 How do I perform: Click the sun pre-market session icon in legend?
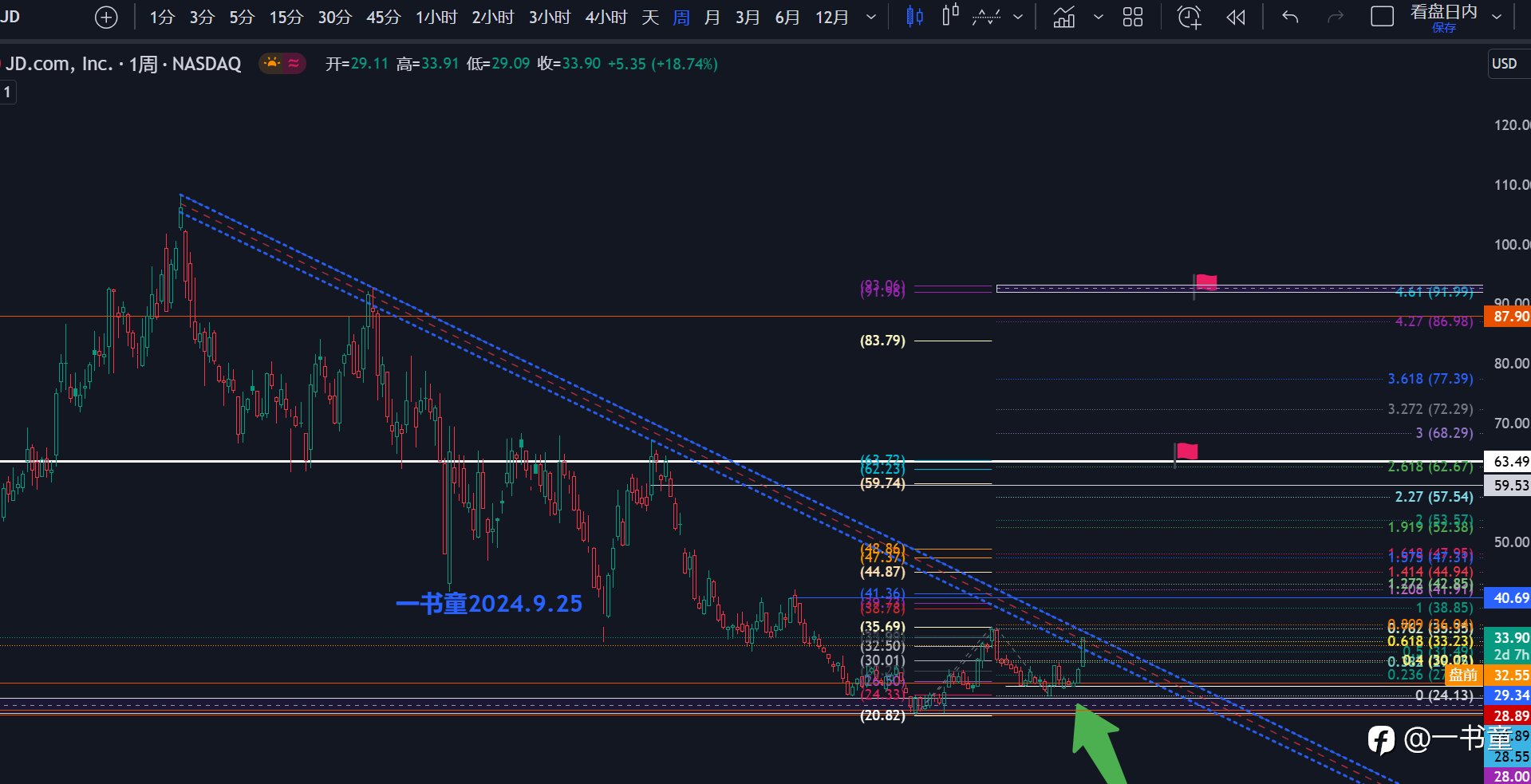(272, 63)
